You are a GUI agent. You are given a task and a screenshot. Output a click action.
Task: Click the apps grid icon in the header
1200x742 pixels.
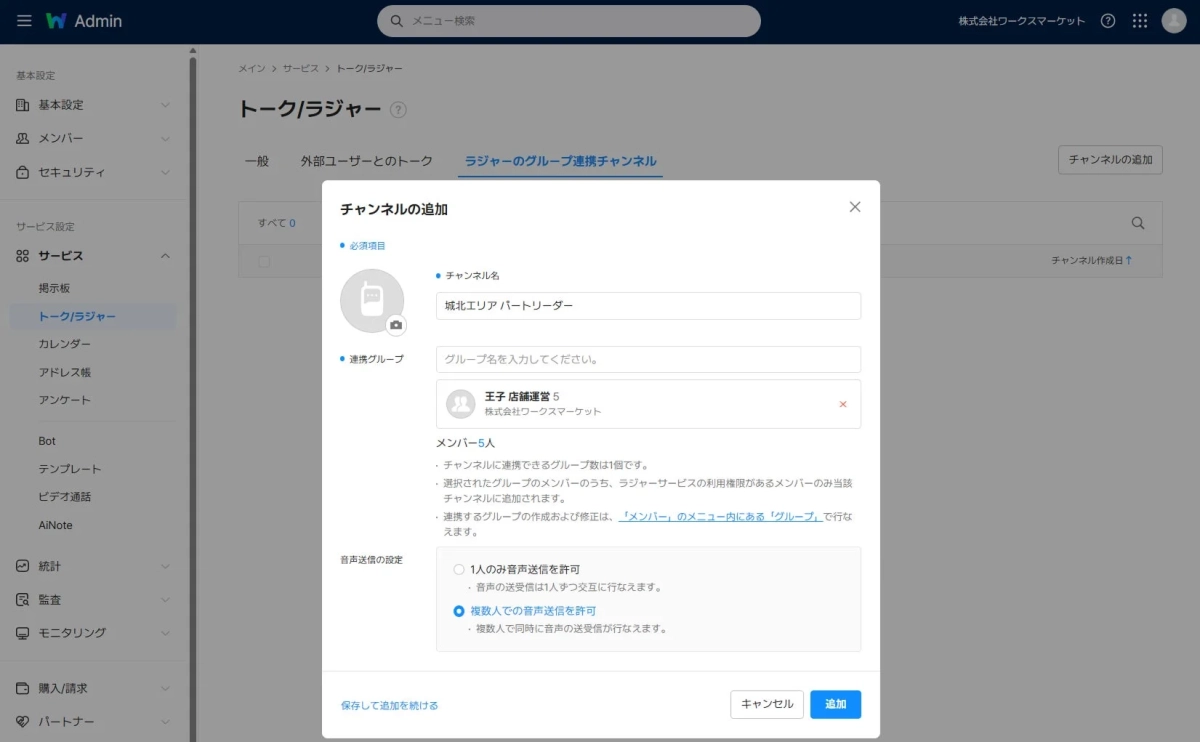(x=1139, y=20)
